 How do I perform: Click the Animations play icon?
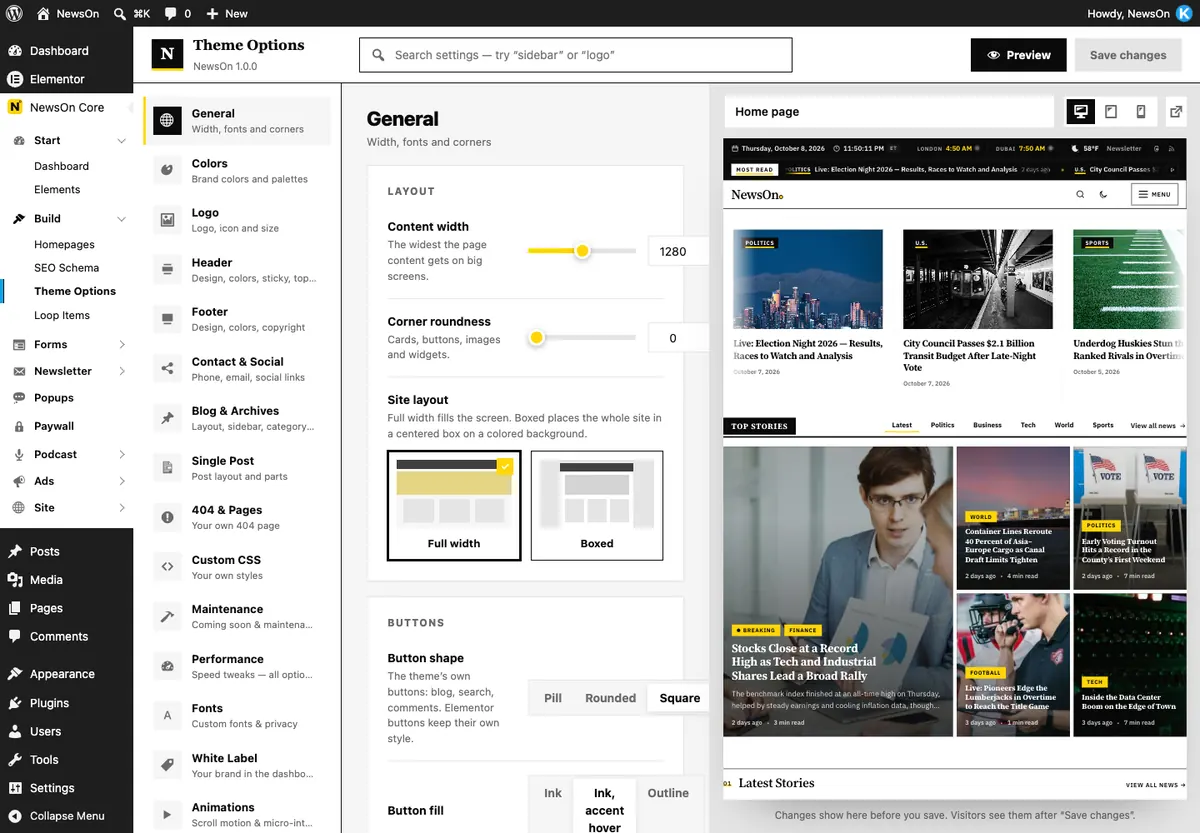(167, 814)
